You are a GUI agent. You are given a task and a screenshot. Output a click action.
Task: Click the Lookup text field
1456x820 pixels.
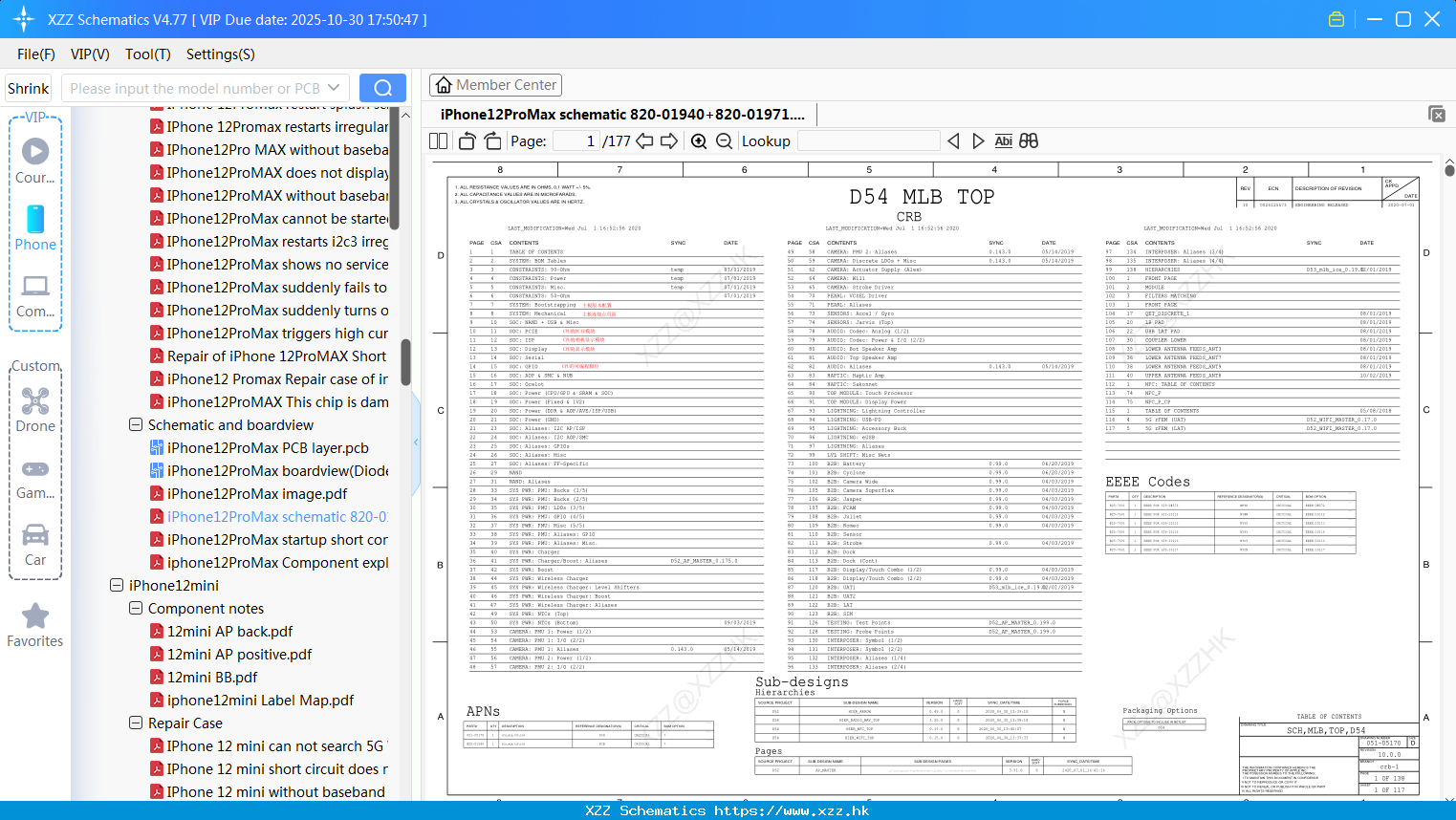point(868,140)
